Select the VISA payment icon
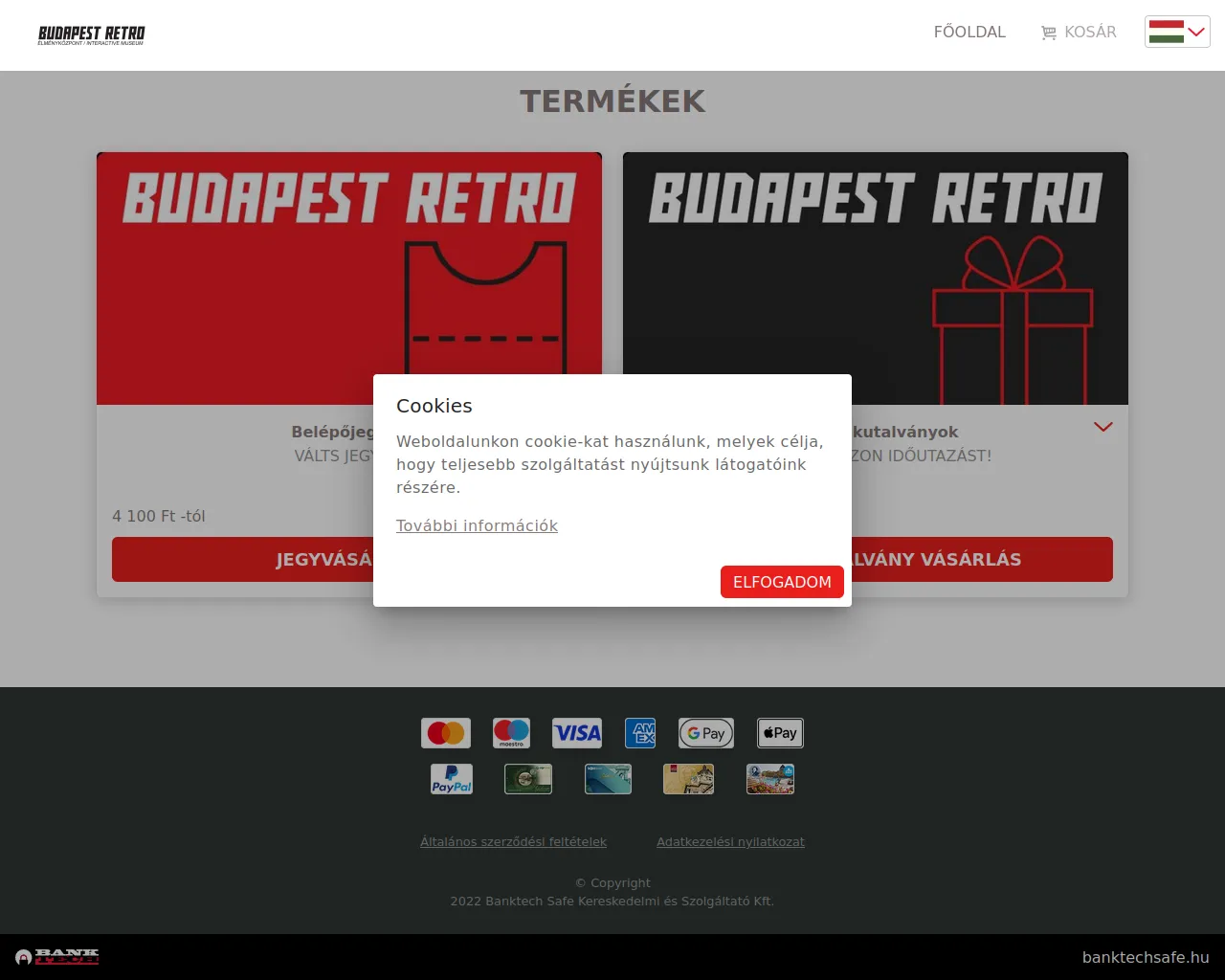This screenshot has height=980, width=1225. coord(576,732)
